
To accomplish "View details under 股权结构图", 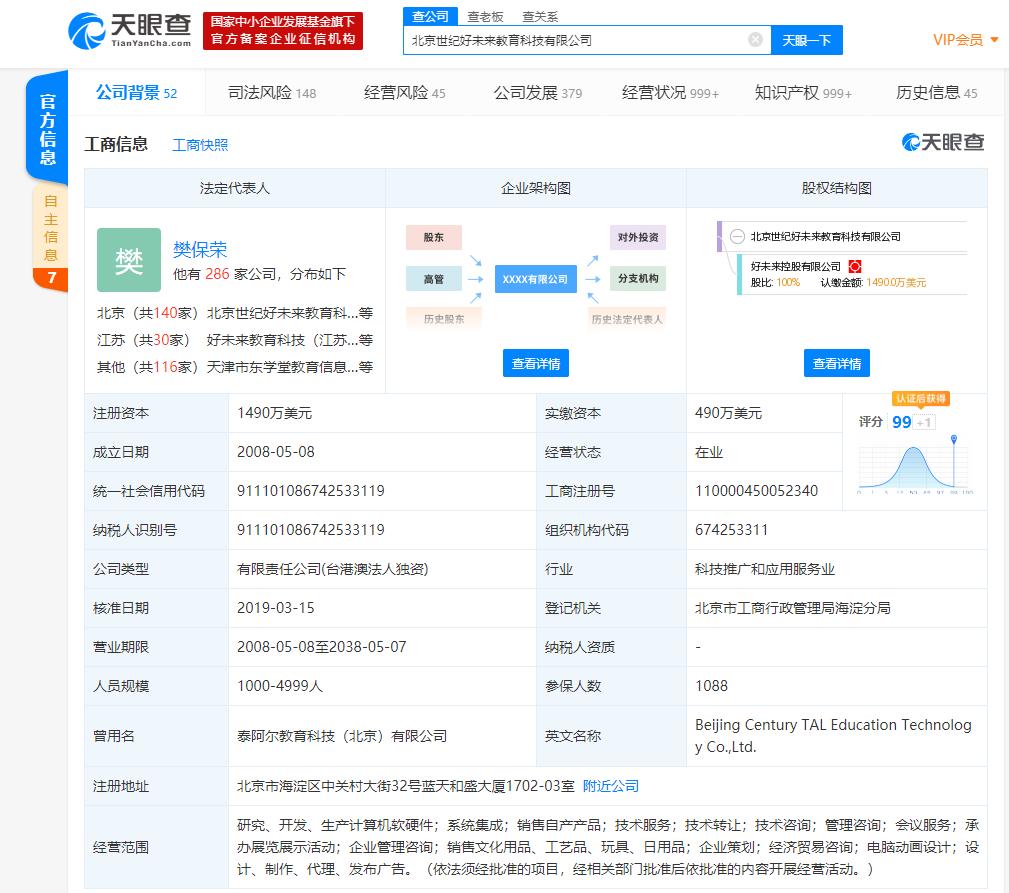I will [x=837, y=364].
